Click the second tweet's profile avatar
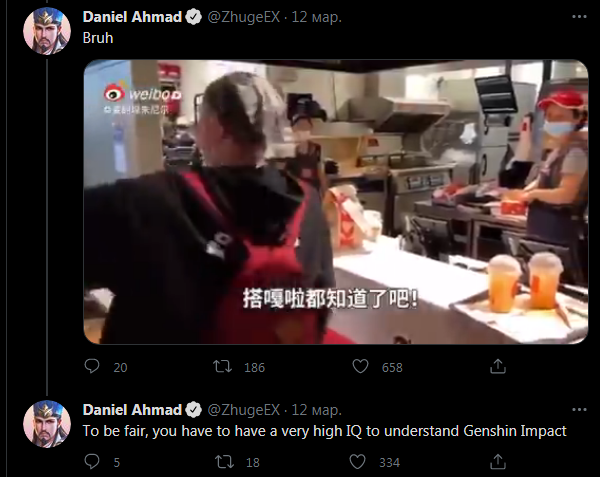This screenshot has width=600, height=477. (47, 424)
